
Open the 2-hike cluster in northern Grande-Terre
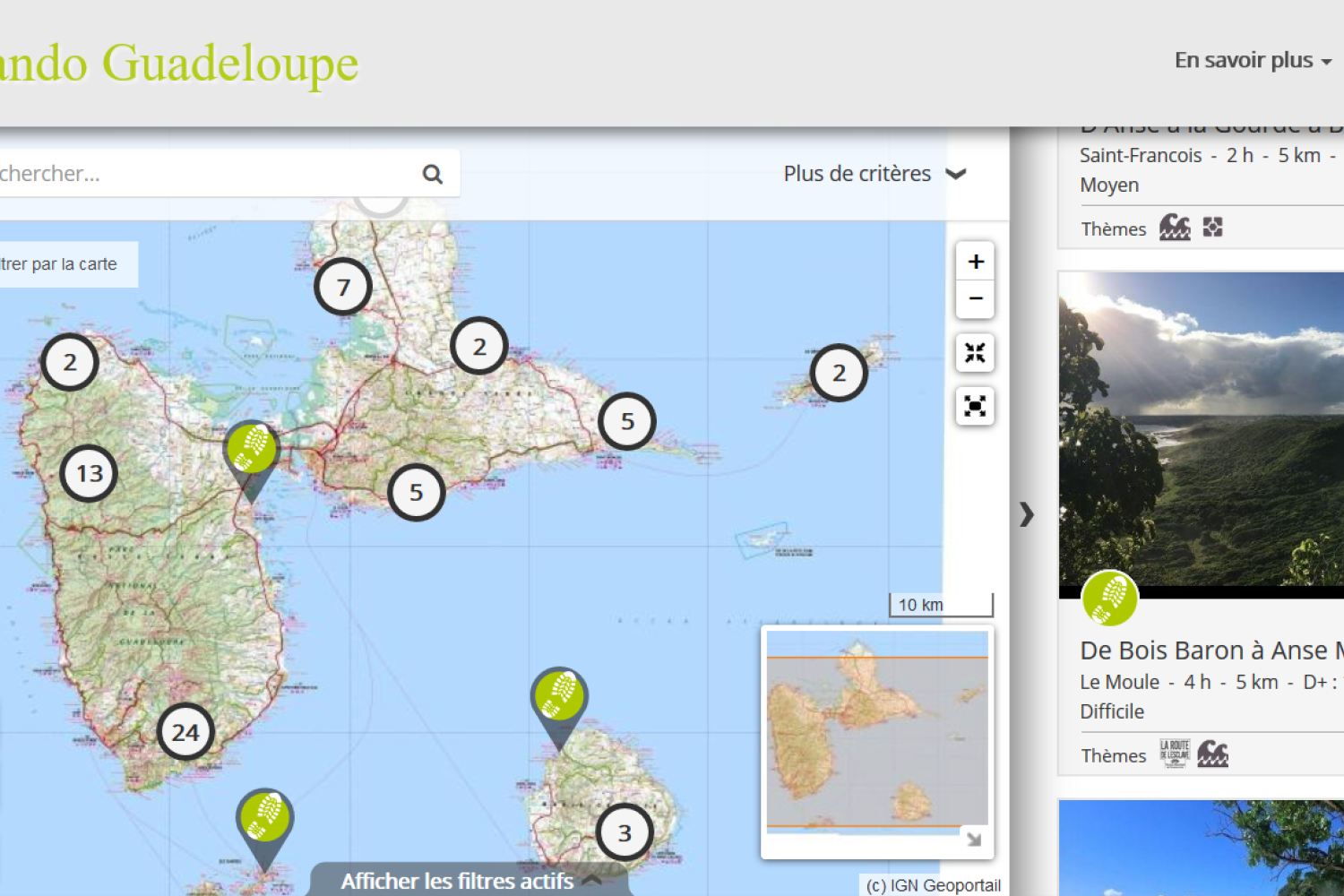pos(479,346)
